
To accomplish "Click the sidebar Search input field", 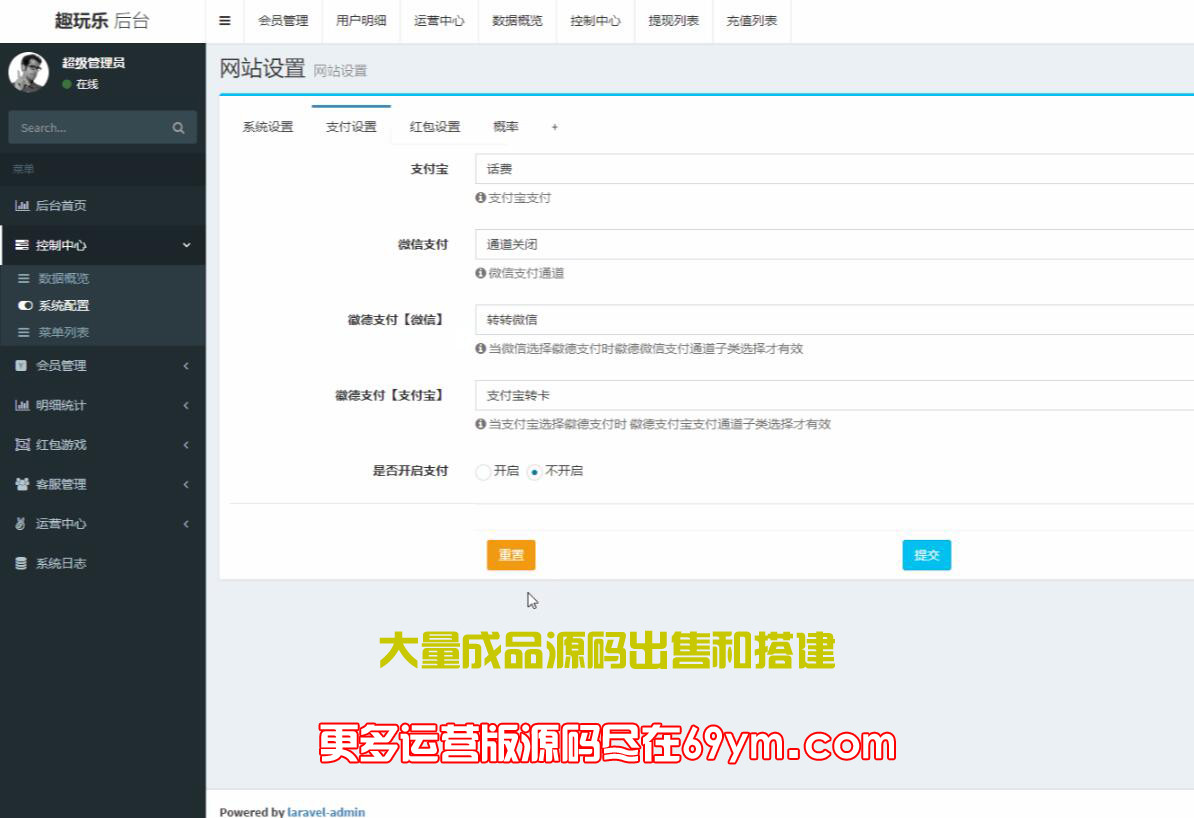I will click(x=90, y=128).
